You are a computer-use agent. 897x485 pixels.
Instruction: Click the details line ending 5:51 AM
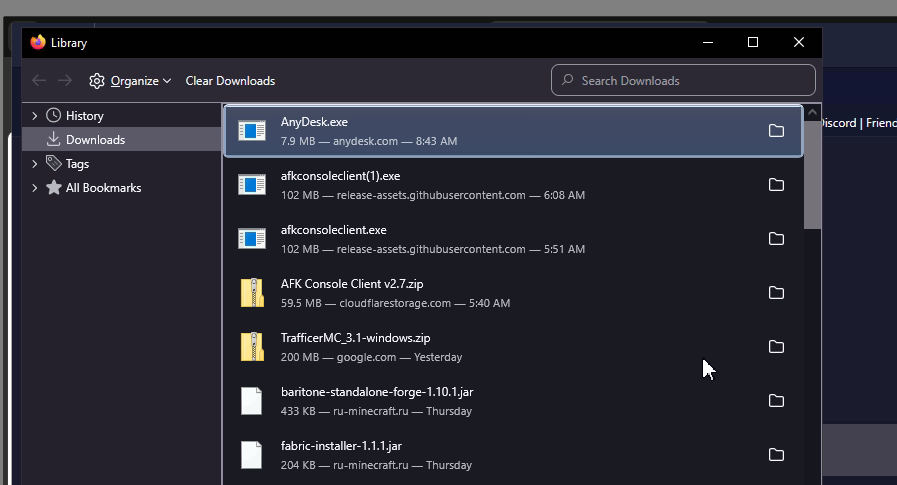pos(432,249)
